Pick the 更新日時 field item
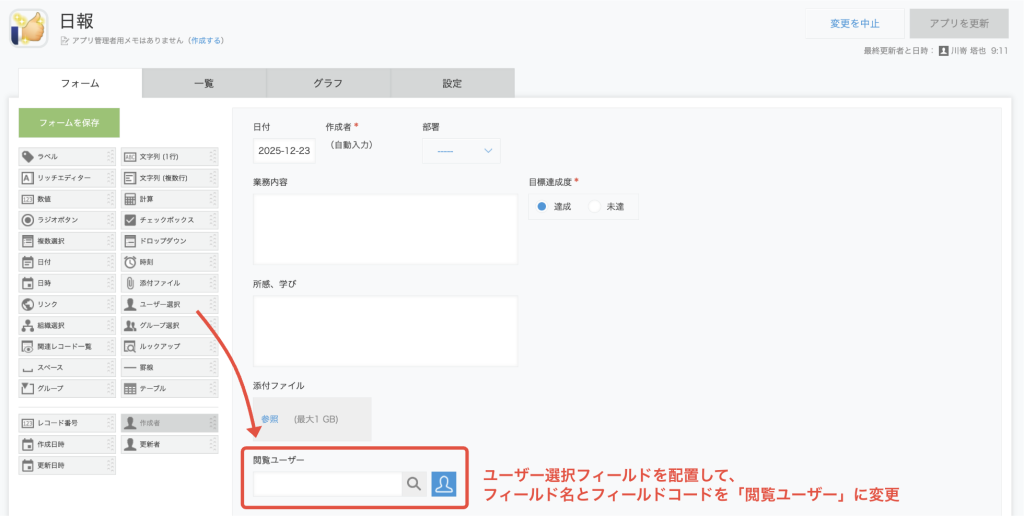This screenshot has width=1024, height=516. pyautogui.click(x=67, y=466)
